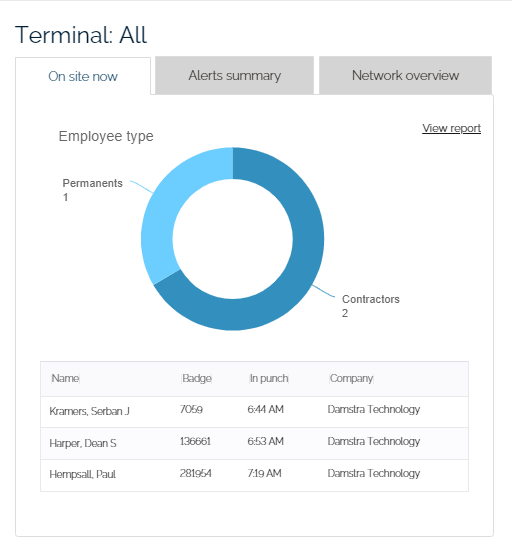
Task: Select the Hempsall, Paul row
Action: pos(254,475)
